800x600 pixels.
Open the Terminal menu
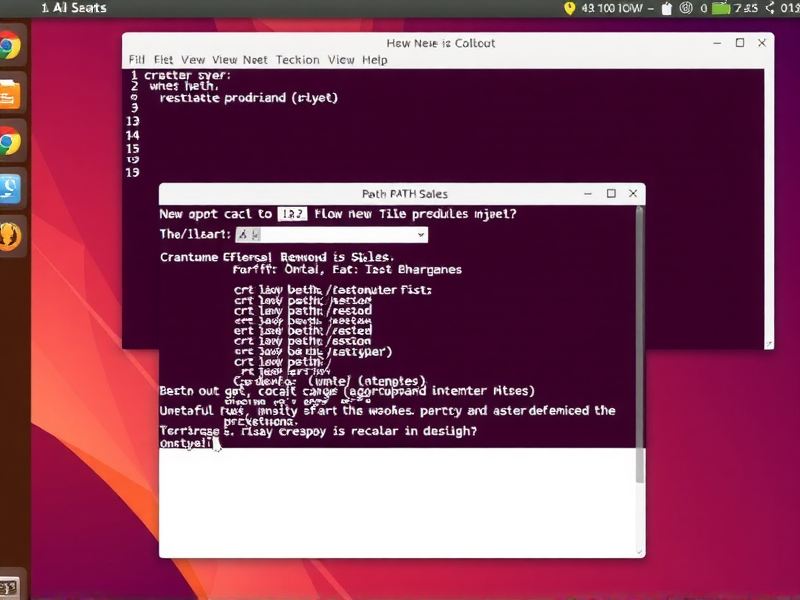tap(297, 59)
